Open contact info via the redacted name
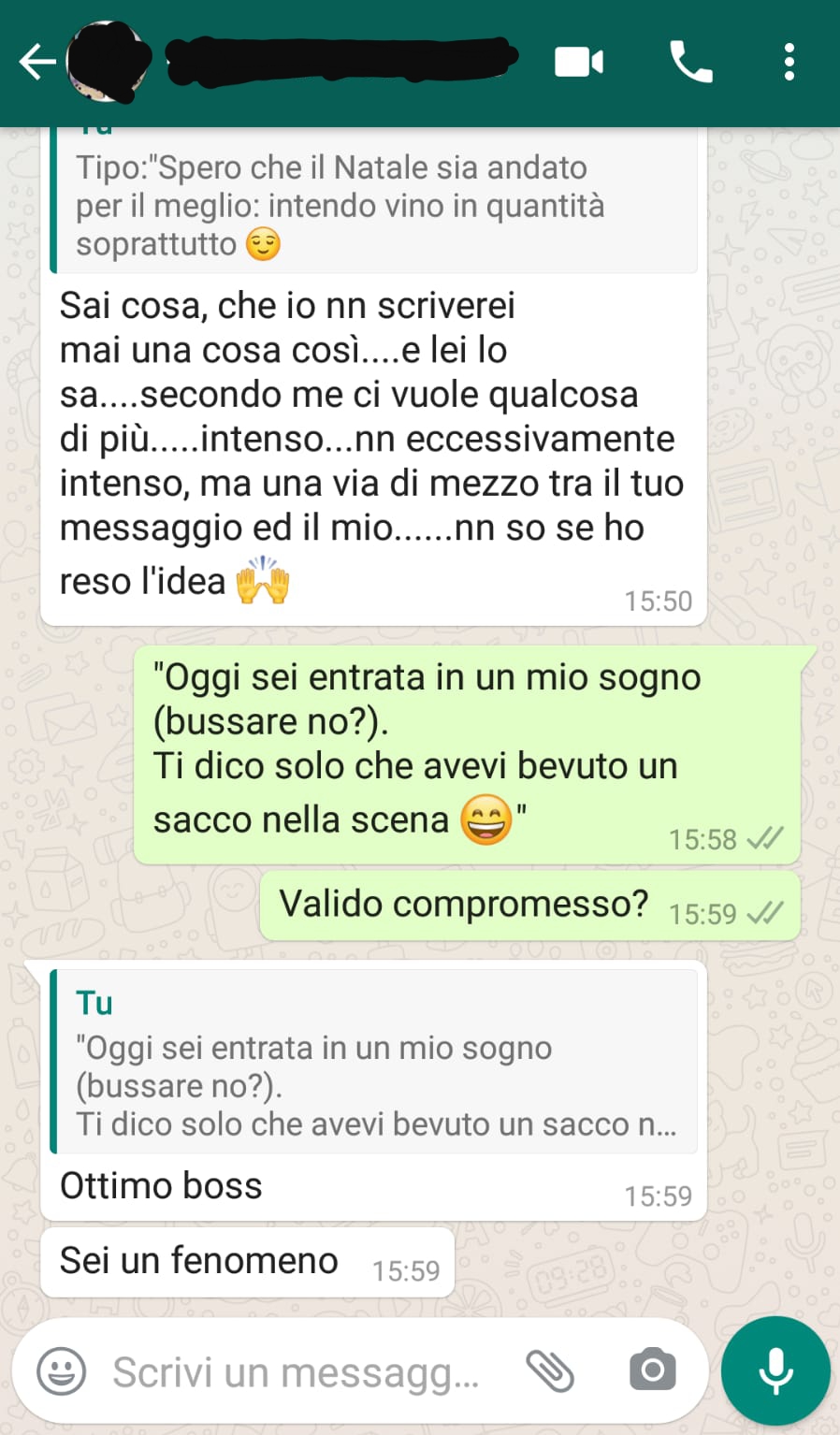 click(x=341, y=61)
